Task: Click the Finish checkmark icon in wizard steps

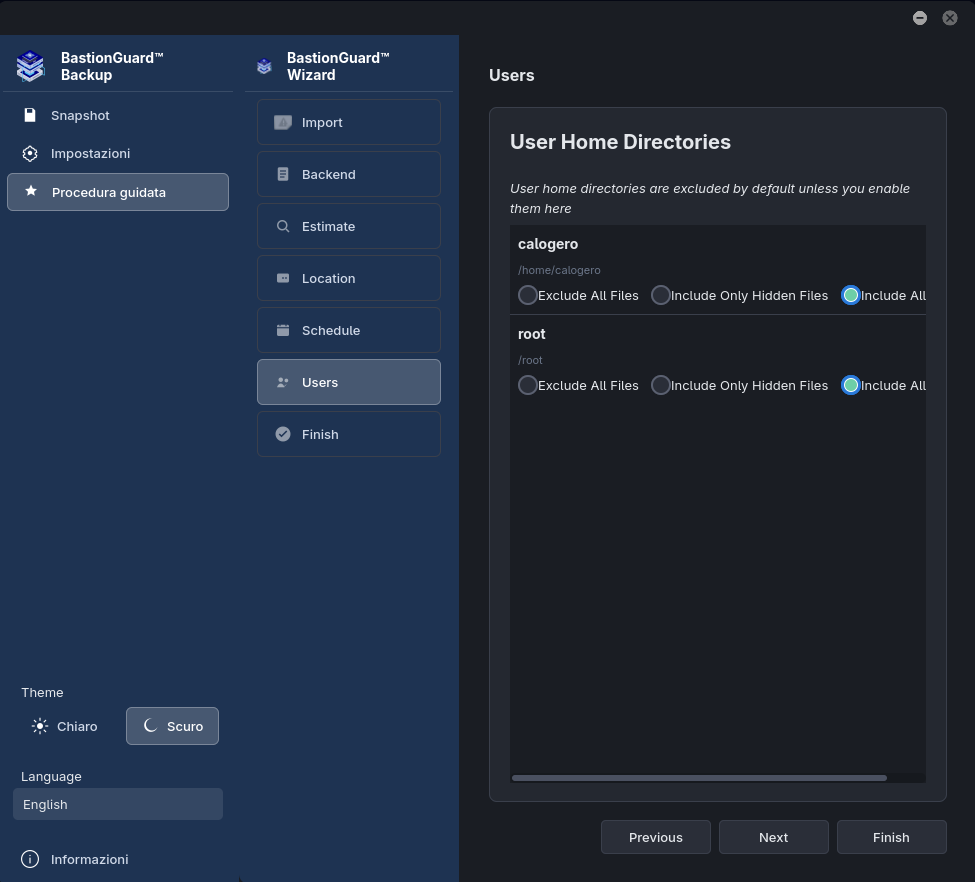Action: [283, 434]
